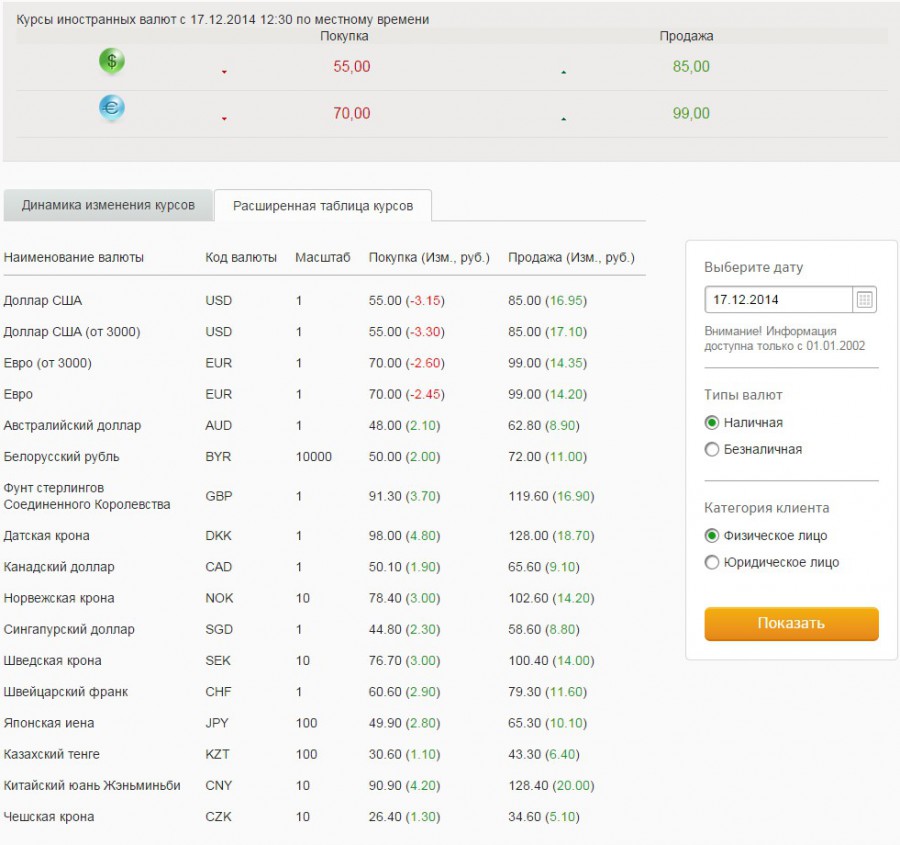
Task: Select the Безналичная currency type
Action: [712, 449]
